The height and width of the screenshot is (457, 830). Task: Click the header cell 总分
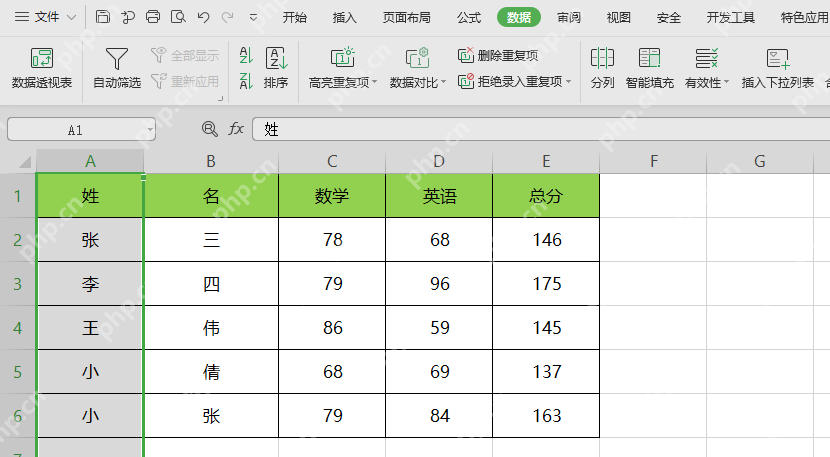point(546,196)
